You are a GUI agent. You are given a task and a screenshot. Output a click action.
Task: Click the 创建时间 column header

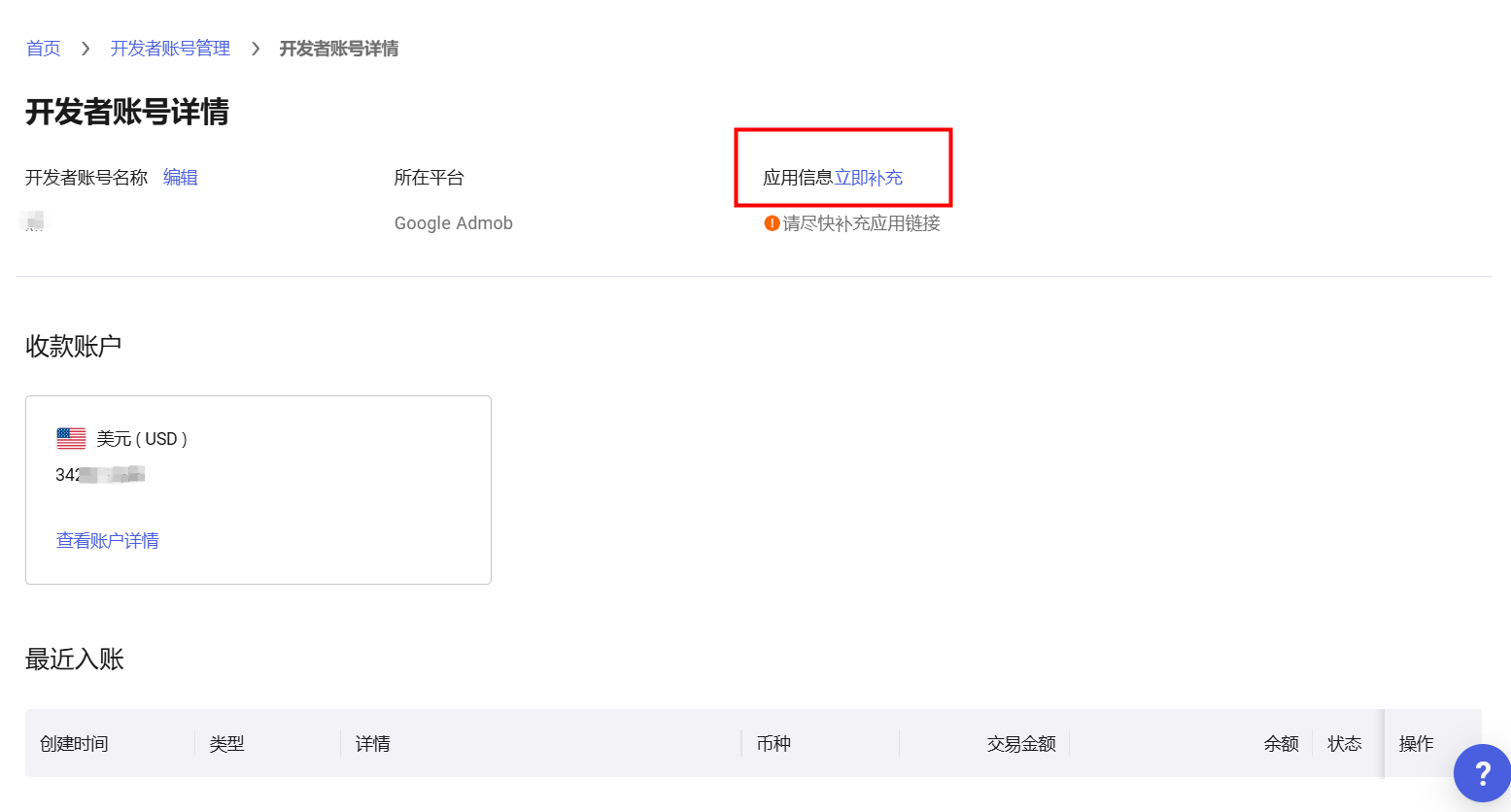[74, 744]
